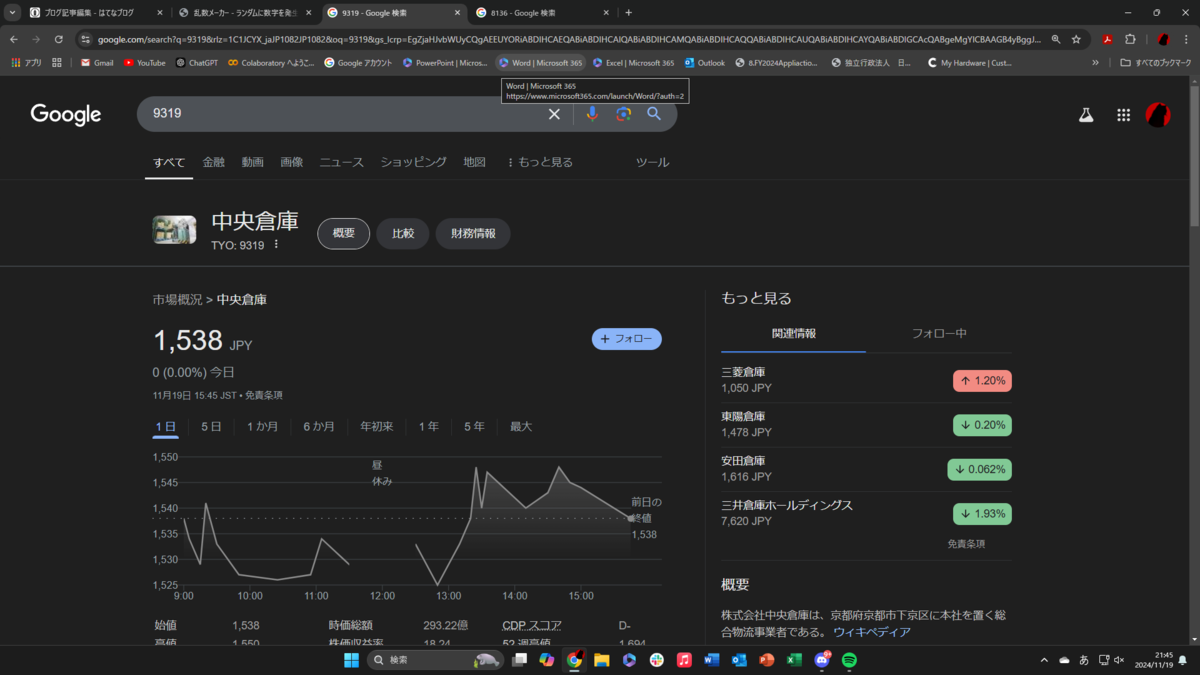
Task: Bookmark this page with star icon
Action: tap(1076, 39)
